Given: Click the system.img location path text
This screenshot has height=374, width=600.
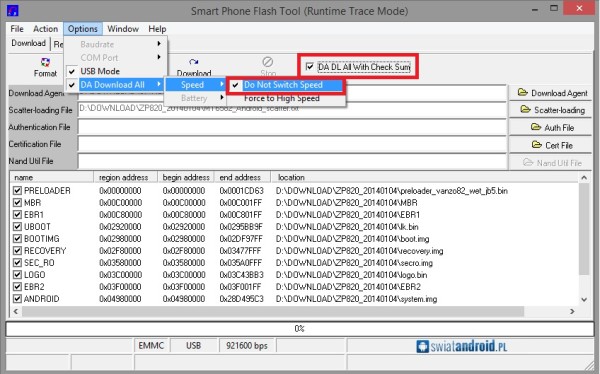Looking at the screenshot, I should pyautogui.click(x=356, y=299).
